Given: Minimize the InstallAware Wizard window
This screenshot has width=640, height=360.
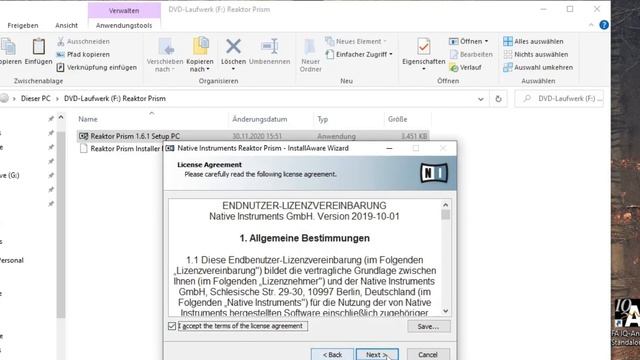Looking at the screenshot, I should click(x=389, y=148).
